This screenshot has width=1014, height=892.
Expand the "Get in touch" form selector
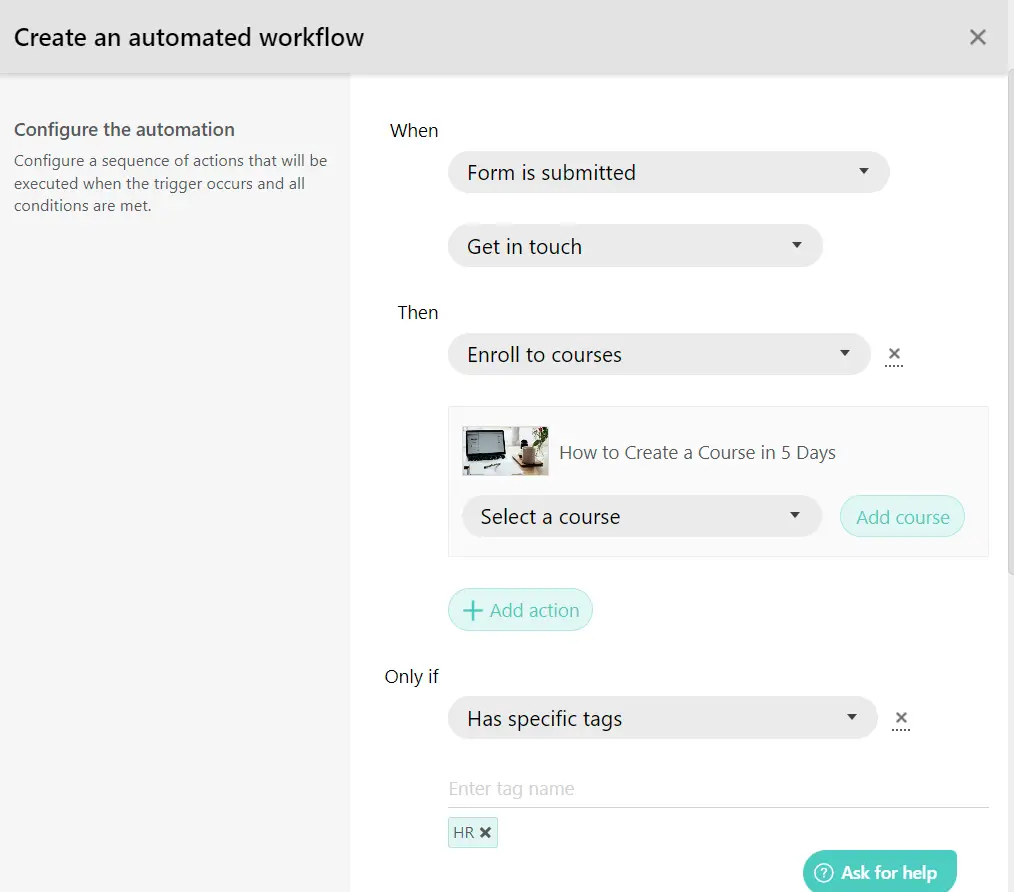634,246
